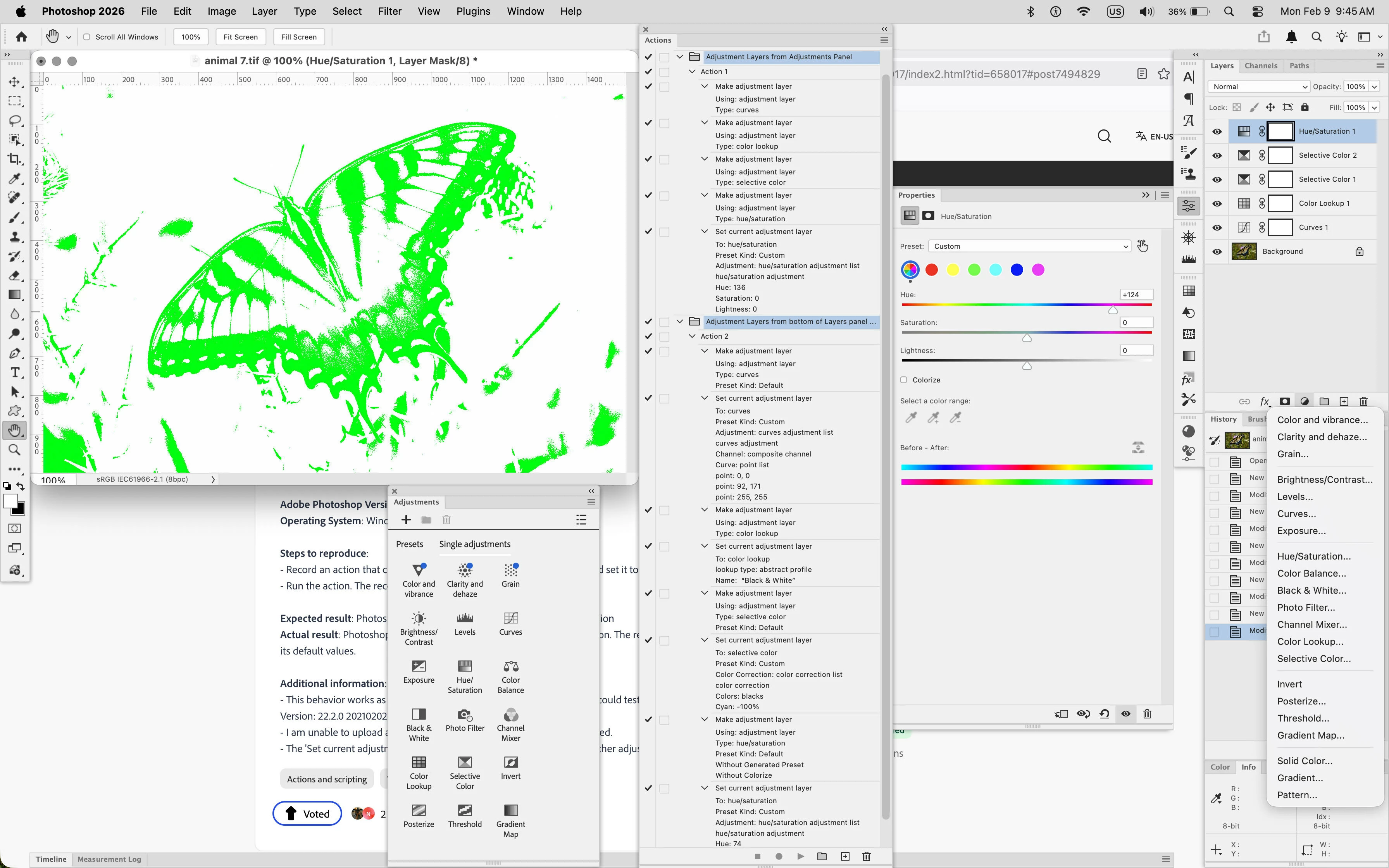Click the Voted button
The width and height of the screenshot is (1389, 868).
(307, 813)
